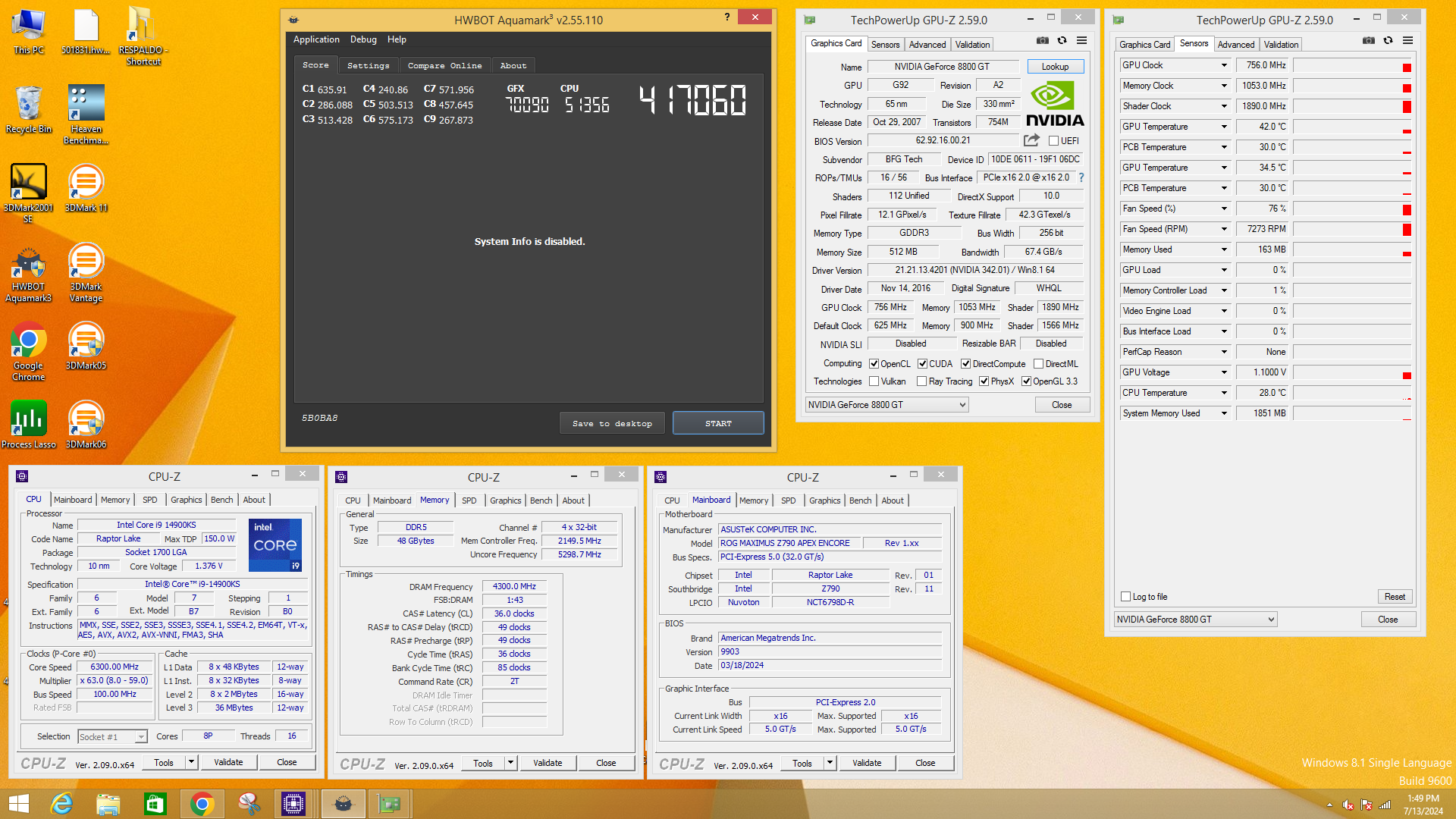Open hamburger menu in GPU-Z Graphics Card window

[x=1081, y=40]
